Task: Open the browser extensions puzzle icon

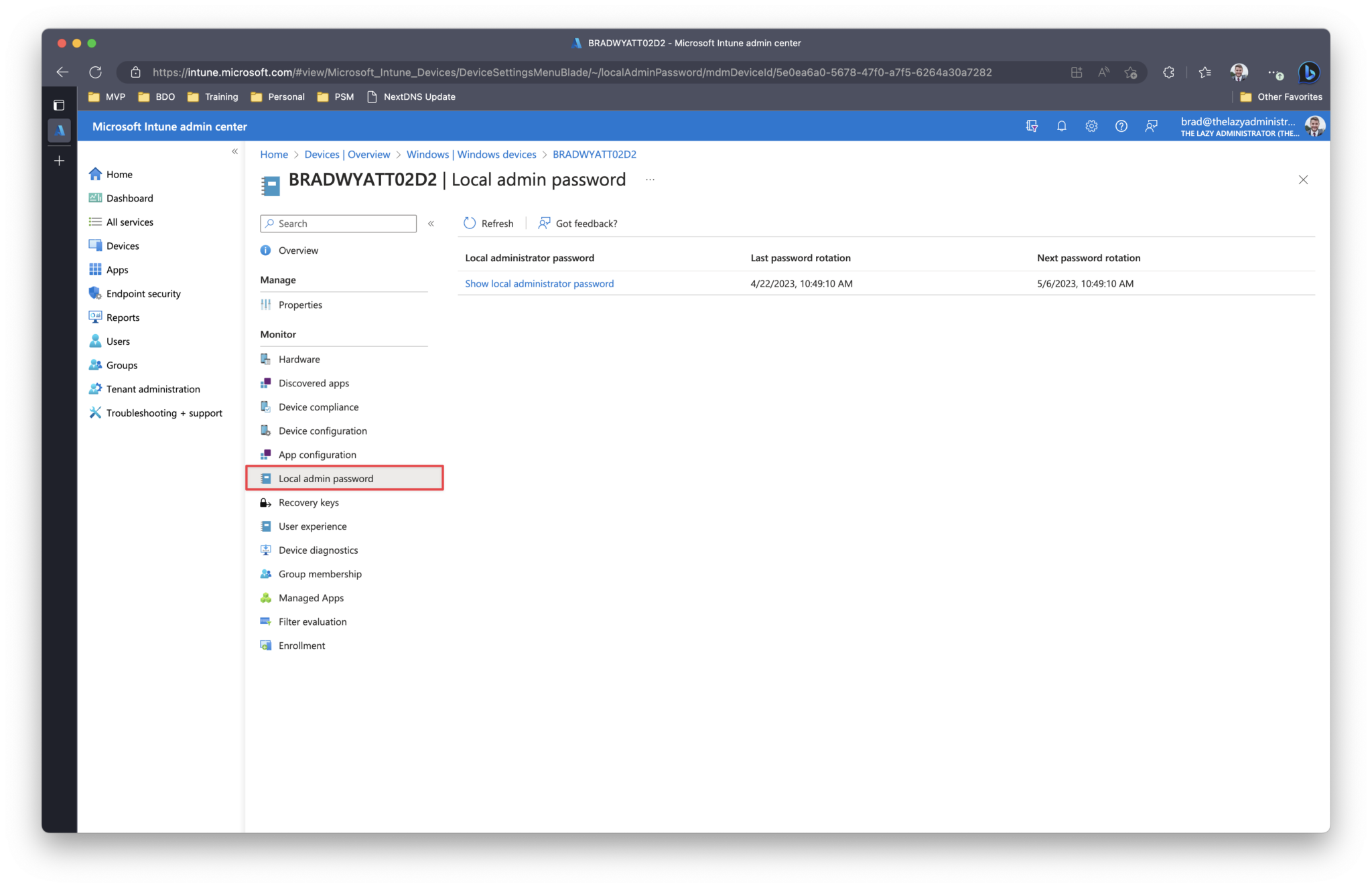Action: (1168, 72)
